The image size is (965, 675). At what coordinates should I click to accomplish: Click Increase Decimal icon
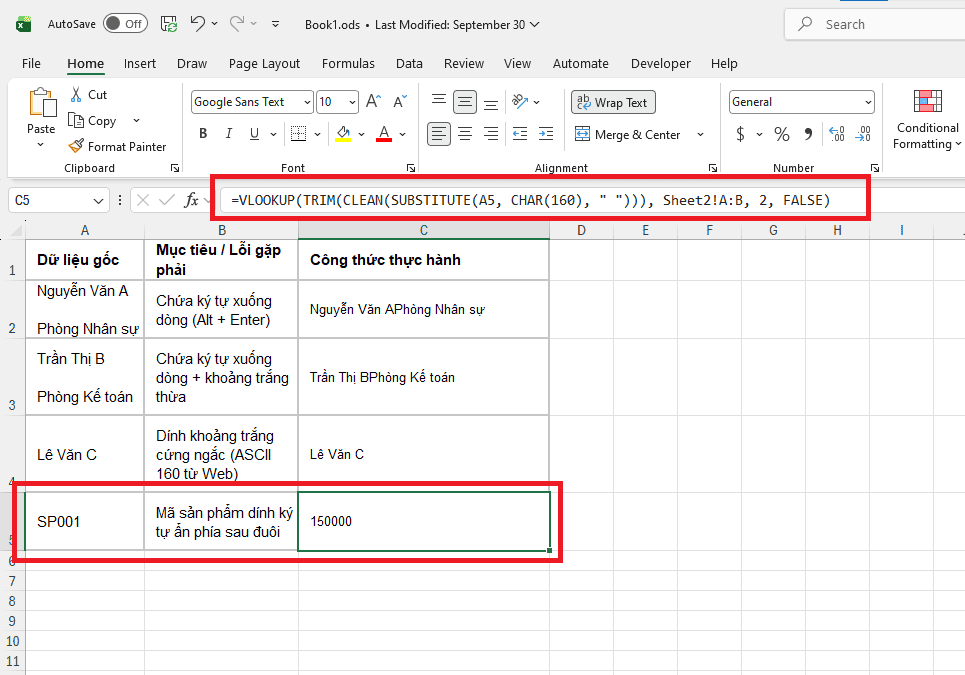[837, 134]
